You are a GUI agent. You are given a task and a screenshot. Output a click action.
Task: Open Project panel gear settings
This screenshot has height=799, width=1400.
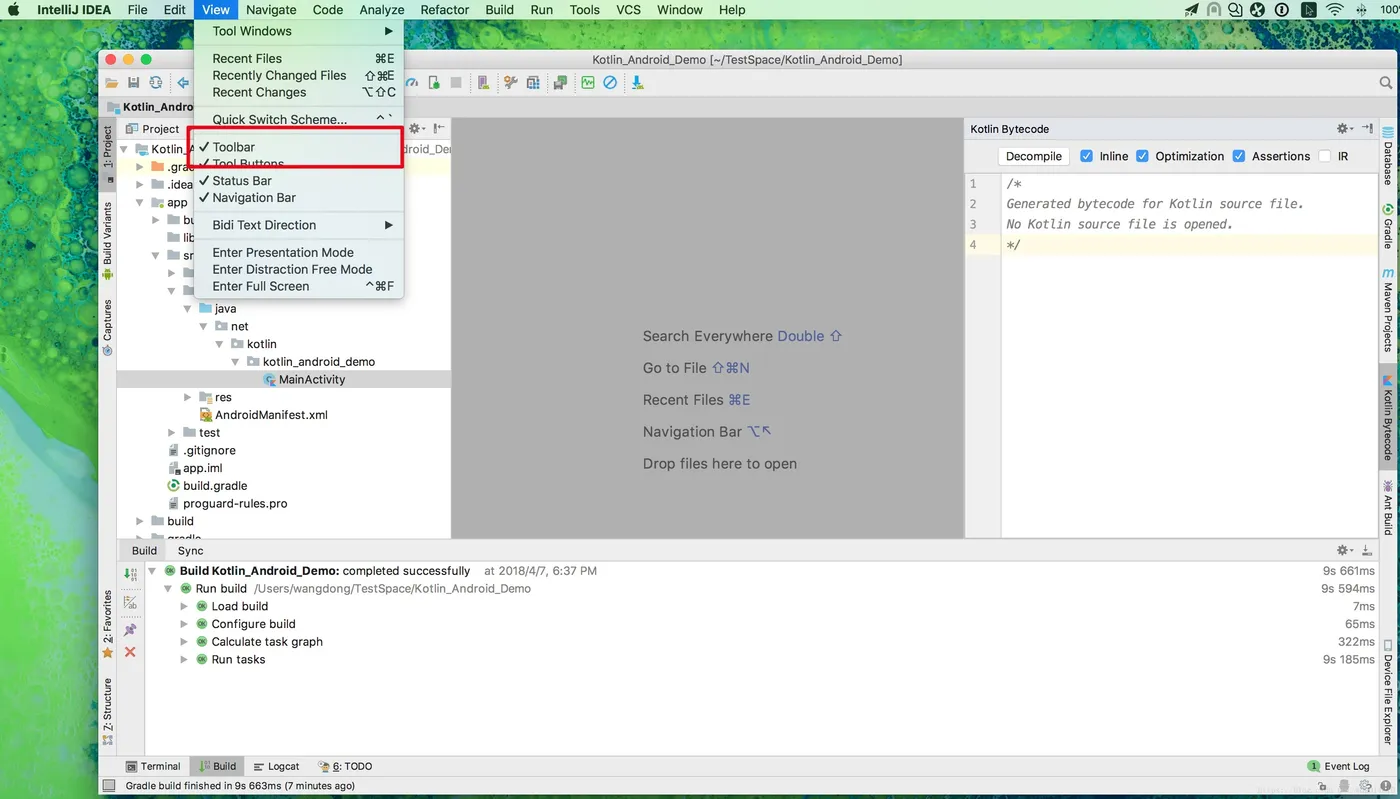click(x=417, y=129)
